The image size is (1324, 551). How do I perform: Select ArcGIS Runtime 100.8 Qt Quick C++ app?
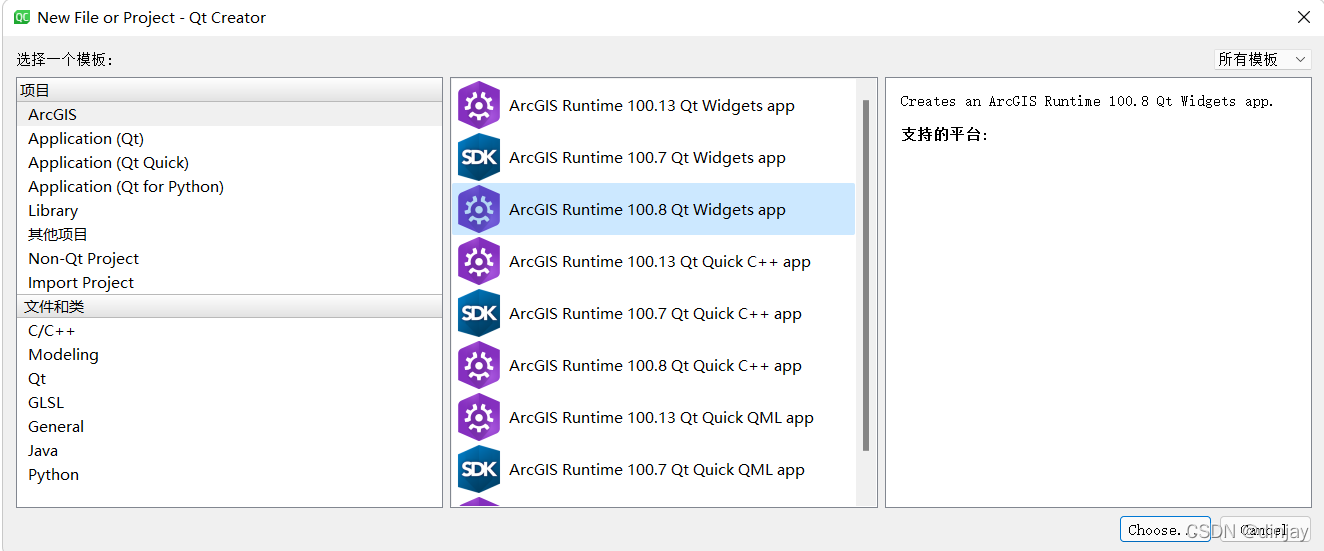(x=653, y=365)
